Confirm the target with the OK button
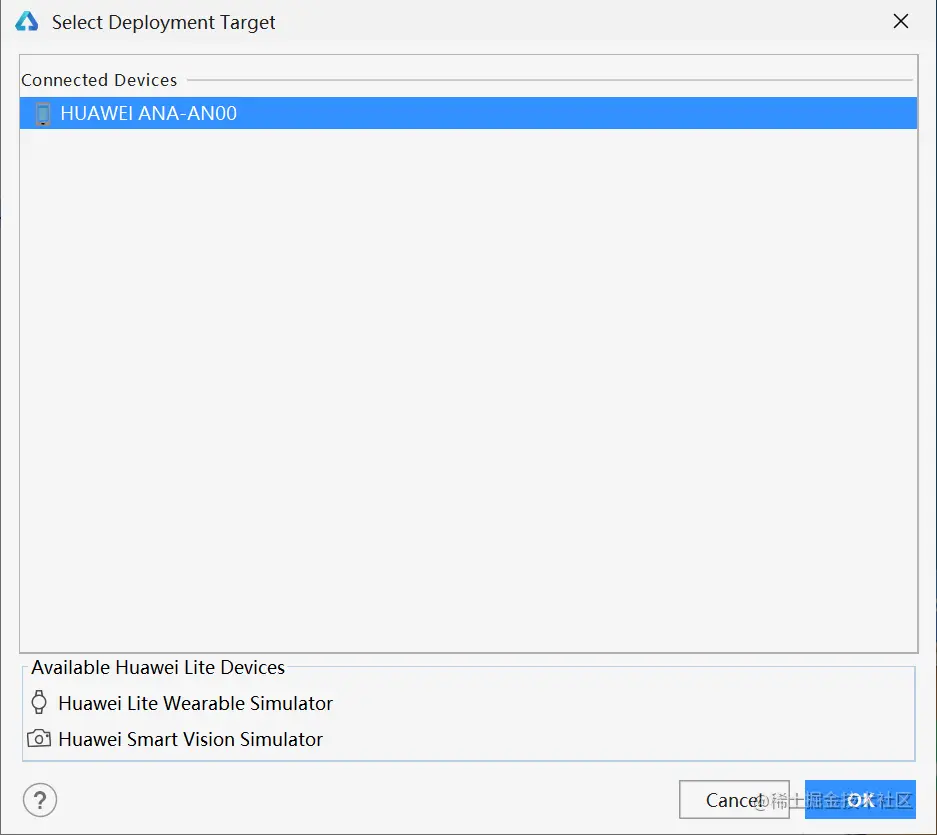The width and height of the screenshot is (937, 835). point(860,800)
